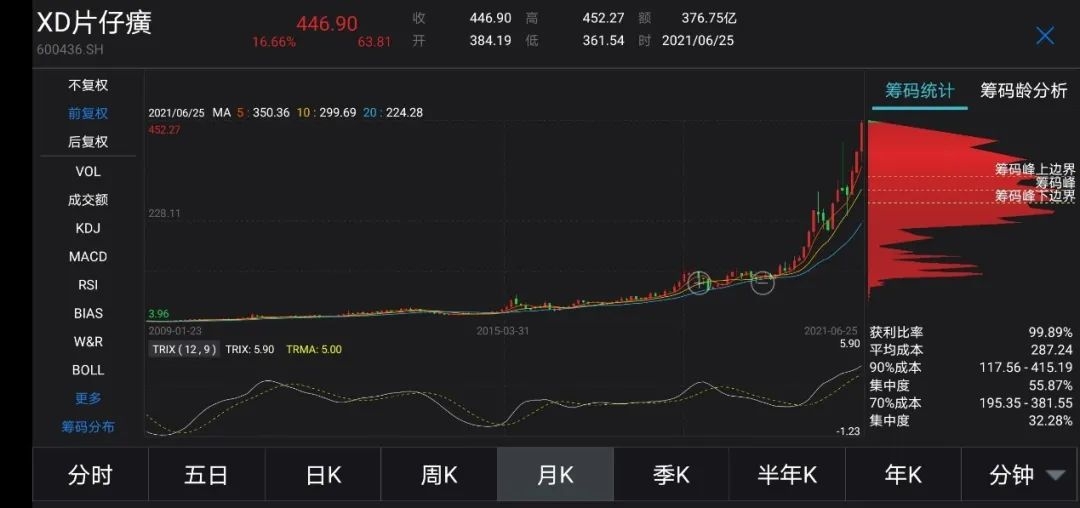Switch to 五日 chart
The height and width of the screenshot is (508, 1080).
pyautogui.click(x=206, y=474)
